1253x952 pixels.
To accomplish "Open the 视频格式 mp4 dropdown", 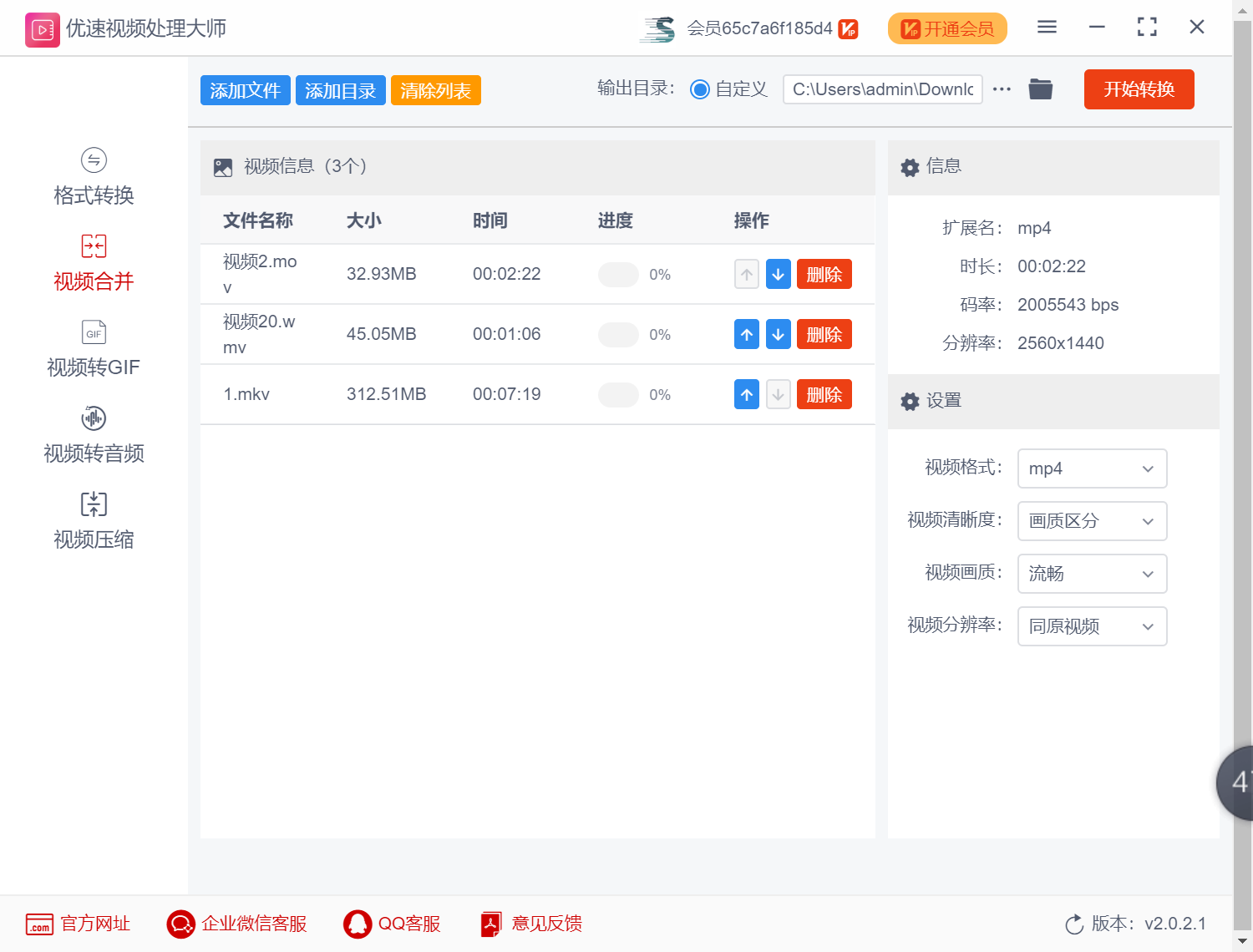I will (1092, 468).
